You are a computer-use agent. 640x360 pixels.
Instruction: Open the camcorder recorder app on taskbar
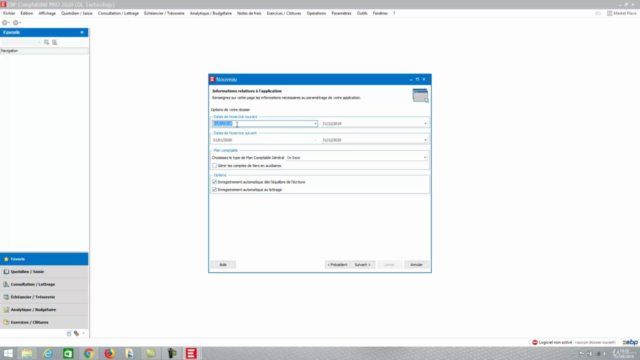[171, 353]
